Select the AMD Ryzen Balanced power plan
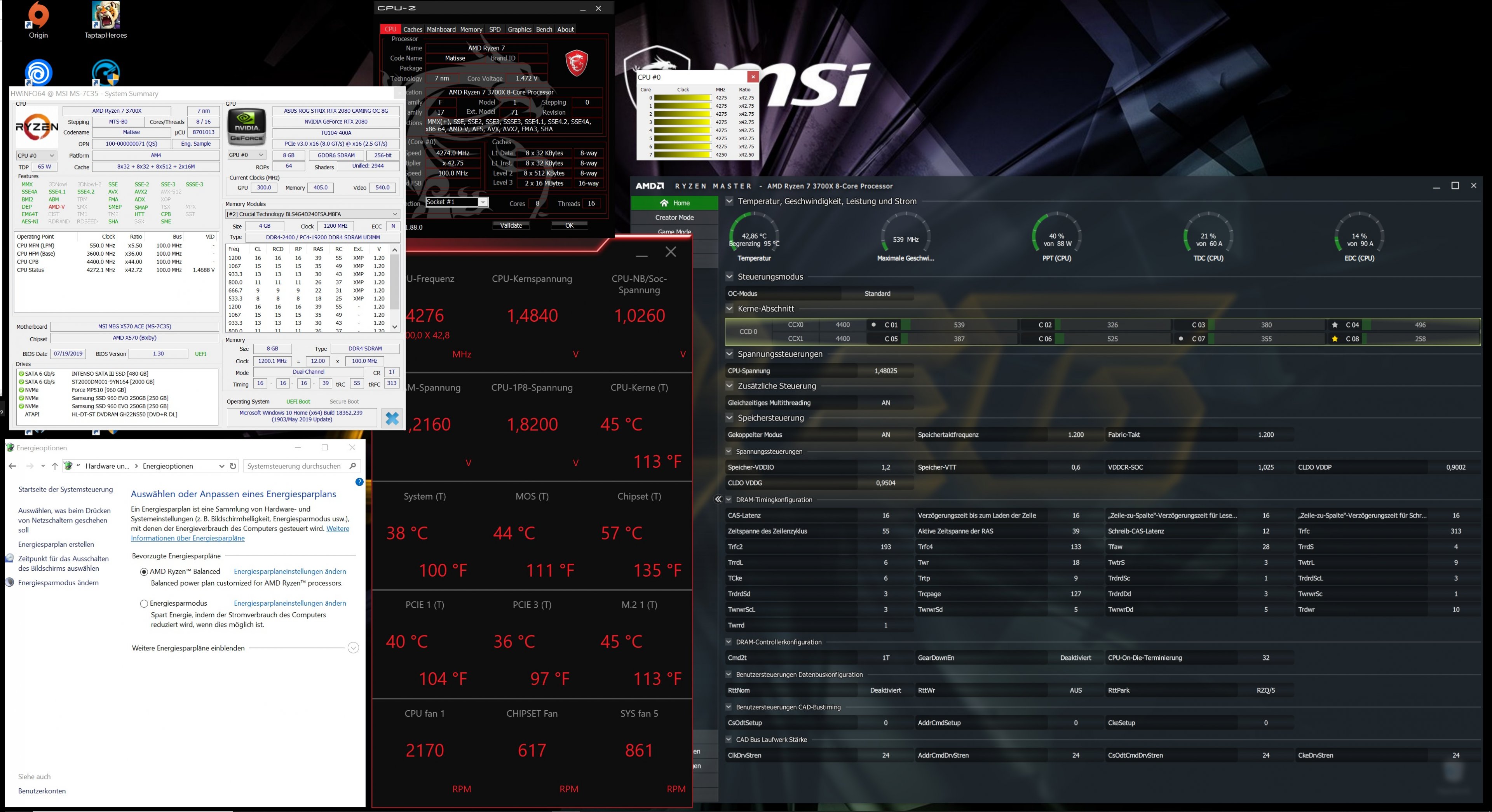Image resolution: width=1492 pixels, height=812 pixels. click(144, 572)
